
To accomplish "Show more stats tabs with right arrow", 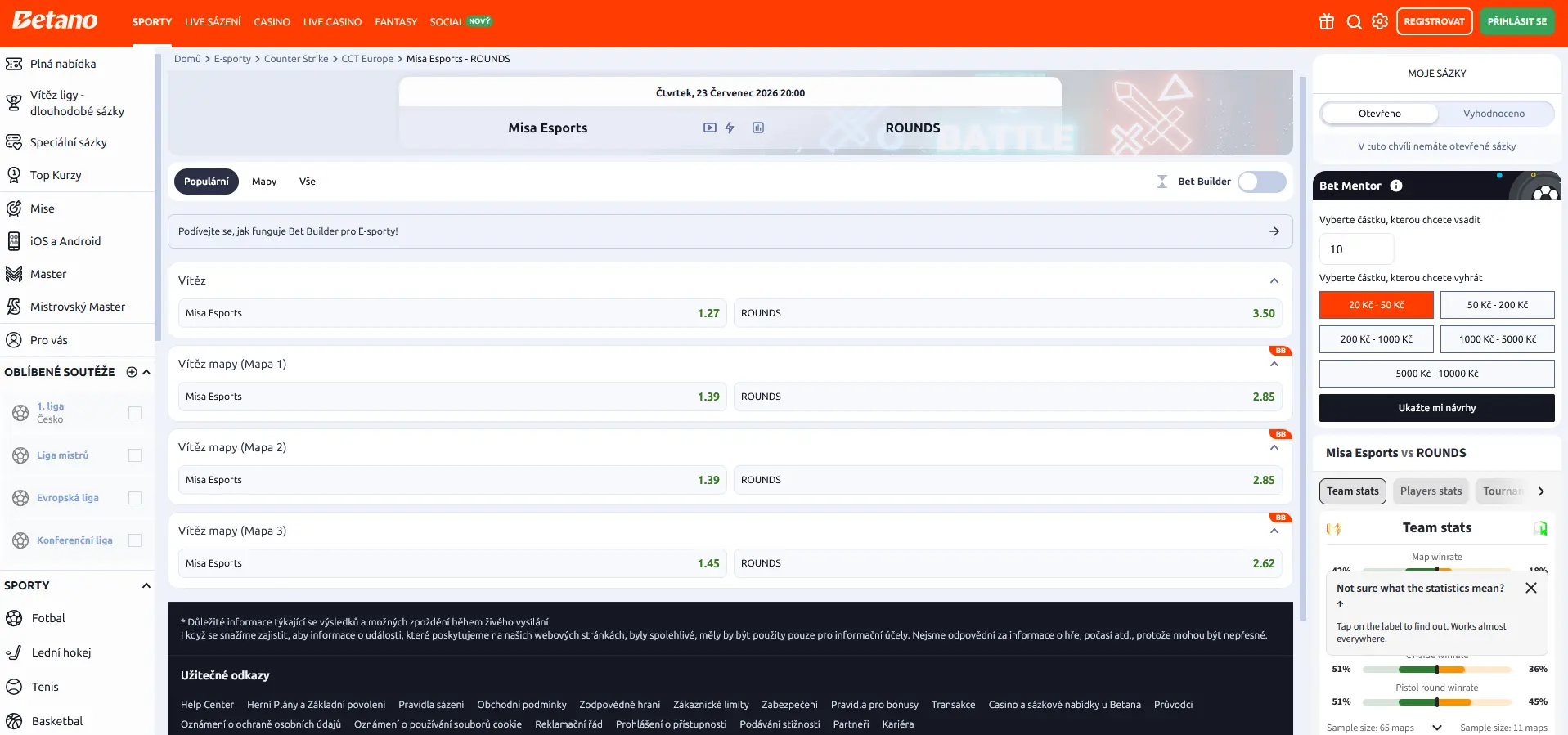I will coord(1541,491).
